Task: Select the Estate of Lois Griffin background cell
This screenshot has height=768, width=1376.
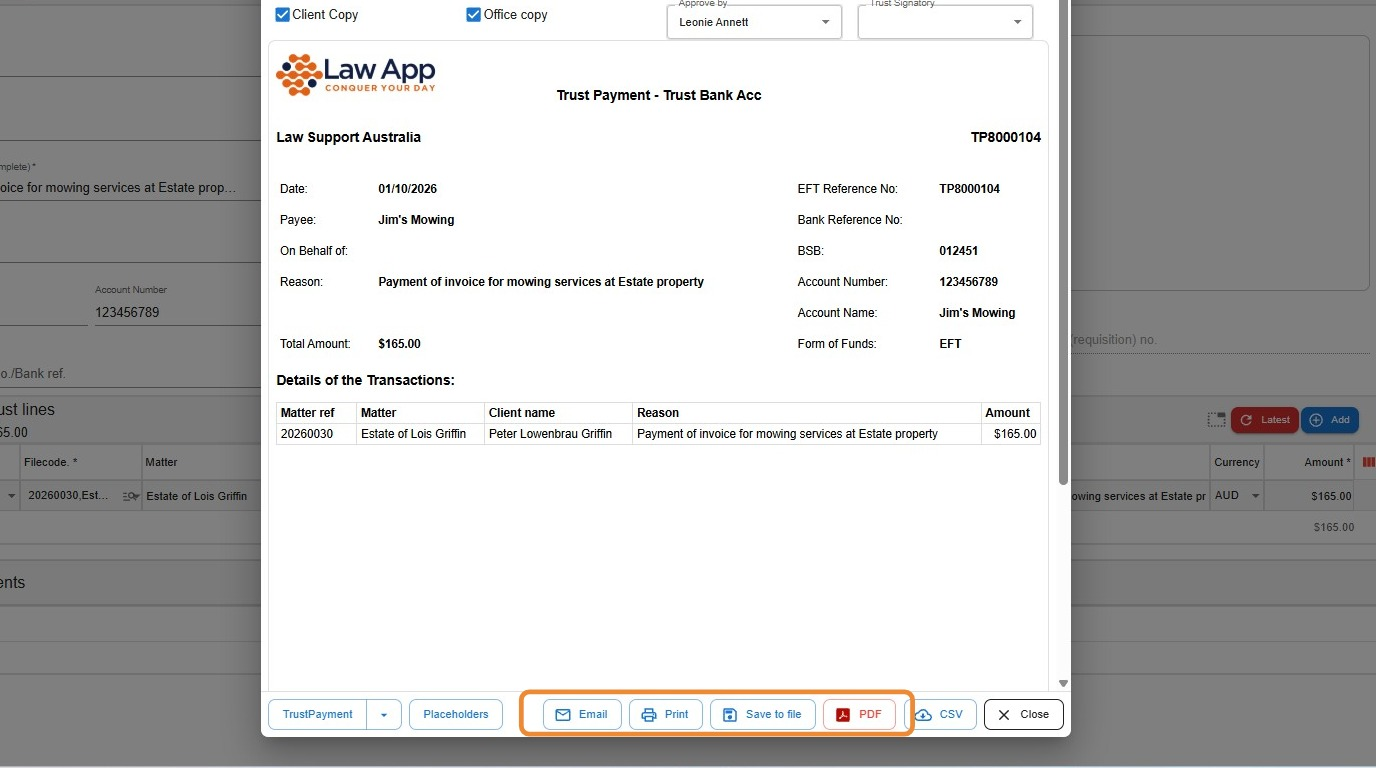Action: 200,496
